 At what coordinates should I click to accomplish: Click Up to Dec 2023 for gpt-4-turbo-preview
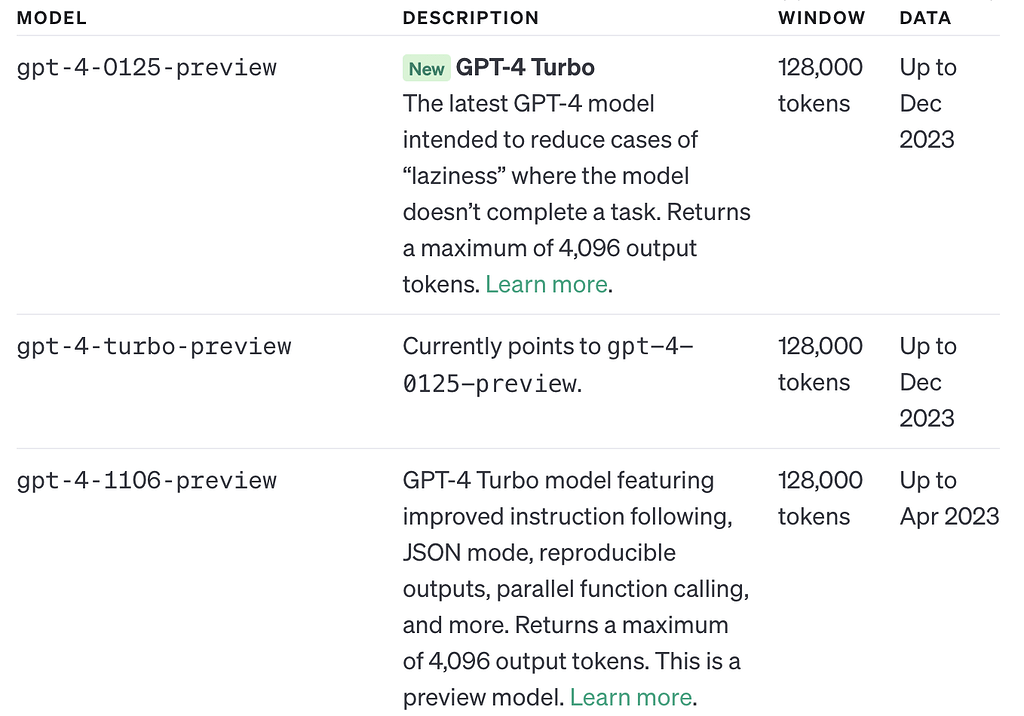pos(927,382)
